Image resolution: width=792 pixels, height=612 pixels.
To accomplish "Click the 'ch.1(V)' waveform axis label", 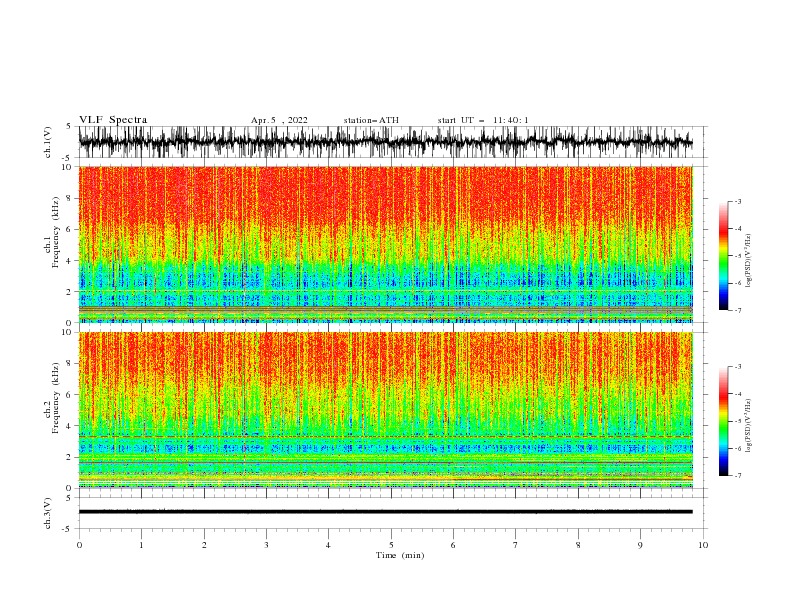I will pos(48,142).
